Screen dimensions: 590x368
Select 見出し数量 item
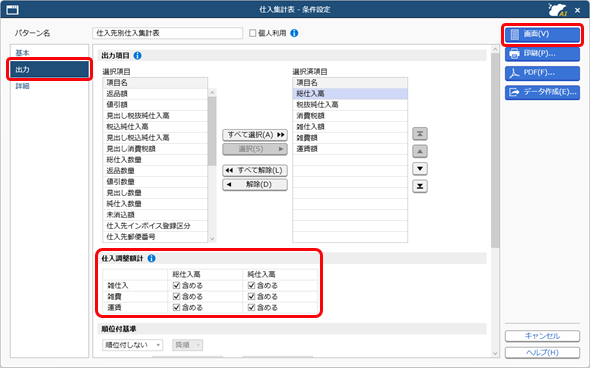tap(155, 193)
